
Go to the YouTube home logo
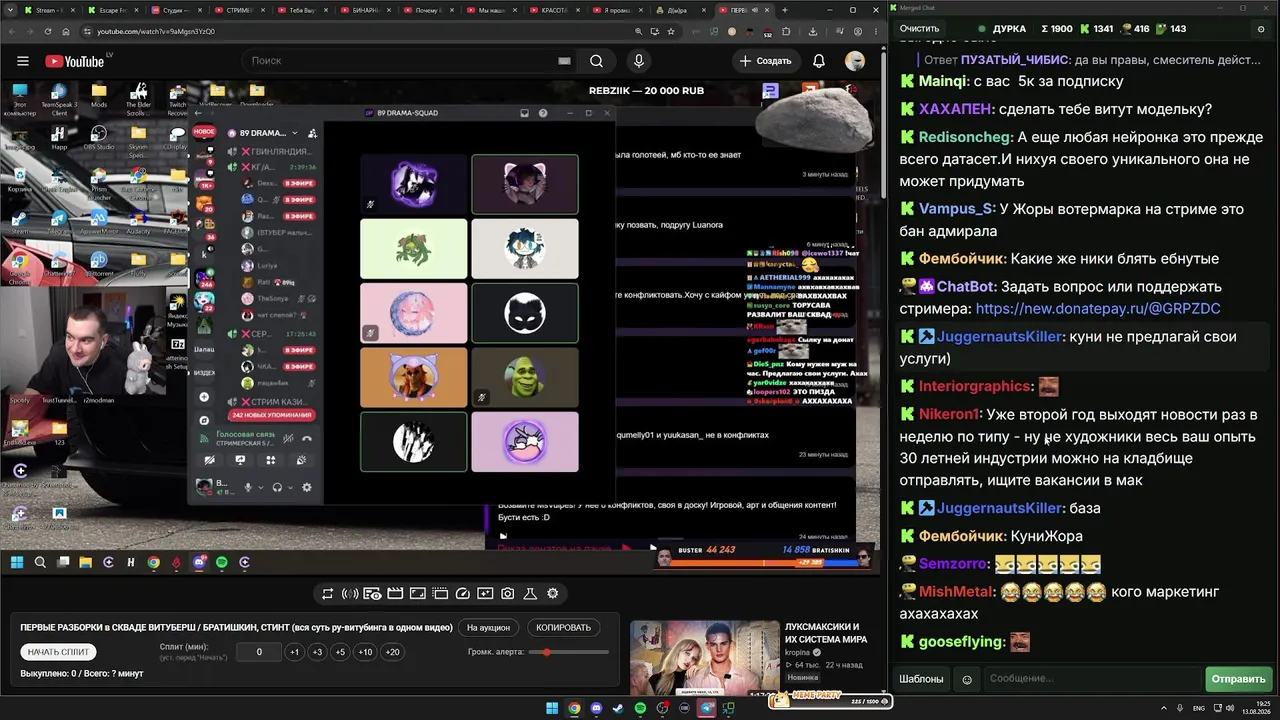(74, 61)
